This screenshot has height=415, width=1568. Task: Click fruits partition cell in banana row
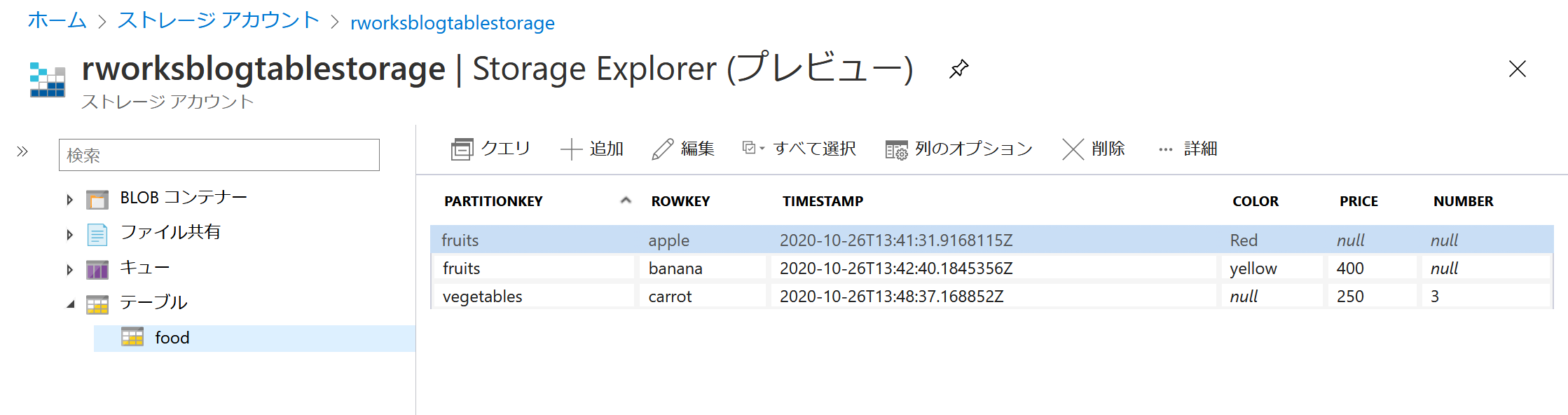point(462,268)
